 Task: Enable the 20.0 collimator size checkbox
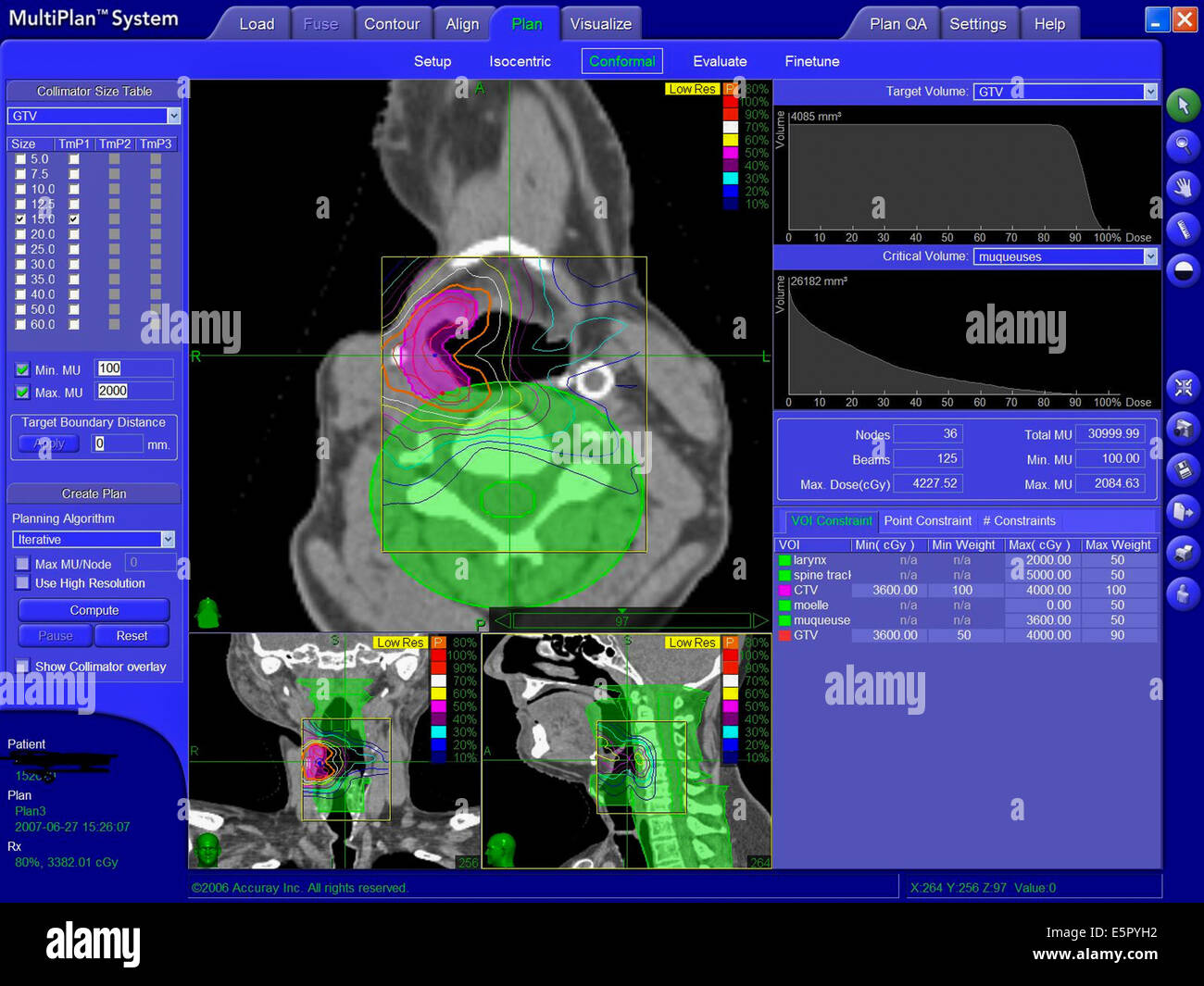coord(20,234)
